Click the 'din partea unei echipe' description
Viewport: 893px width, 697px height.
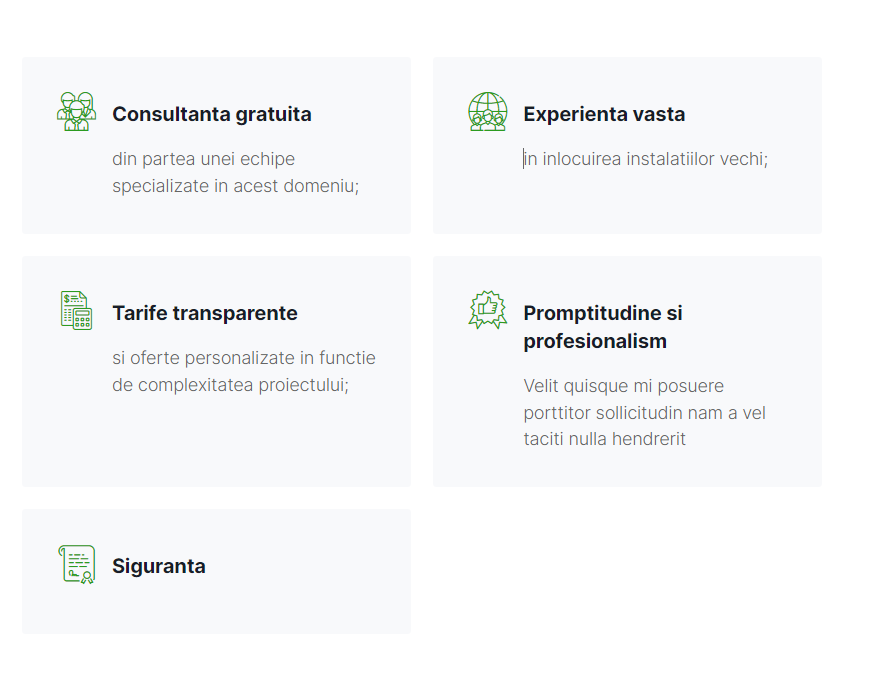[x=203, y=159]
